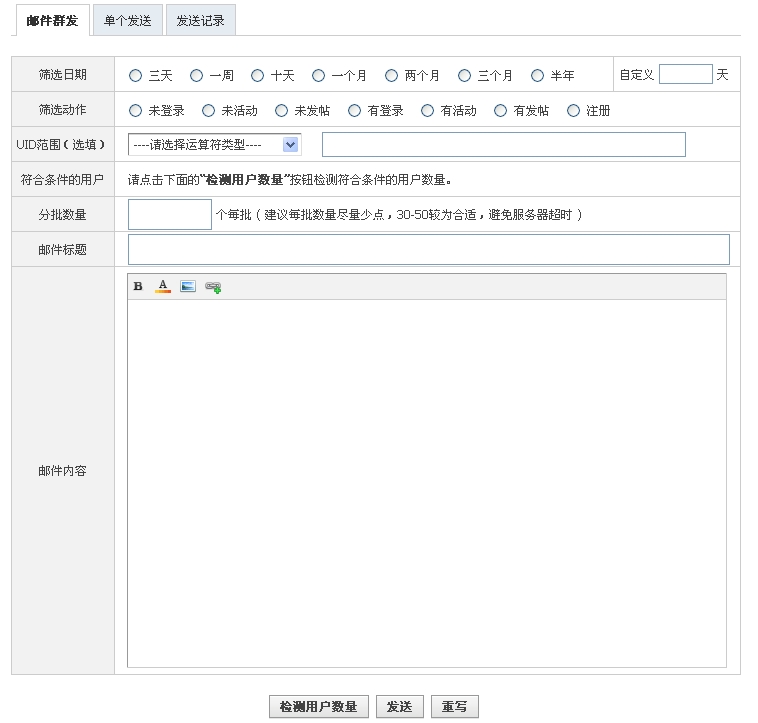Click the insert image icon
758x723 pixels.
click(x=188, y=287)
